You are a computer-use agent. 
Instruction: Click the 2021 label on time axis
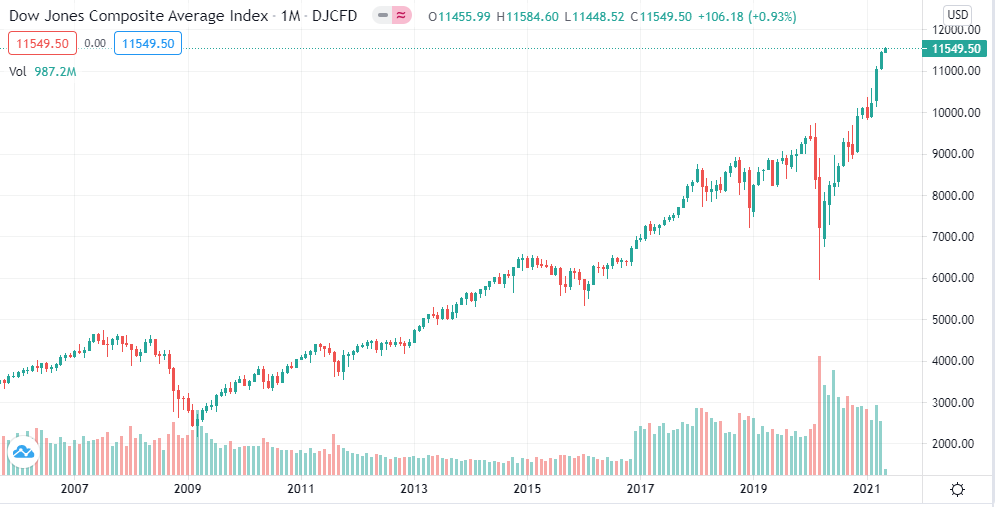click(866, 489)
